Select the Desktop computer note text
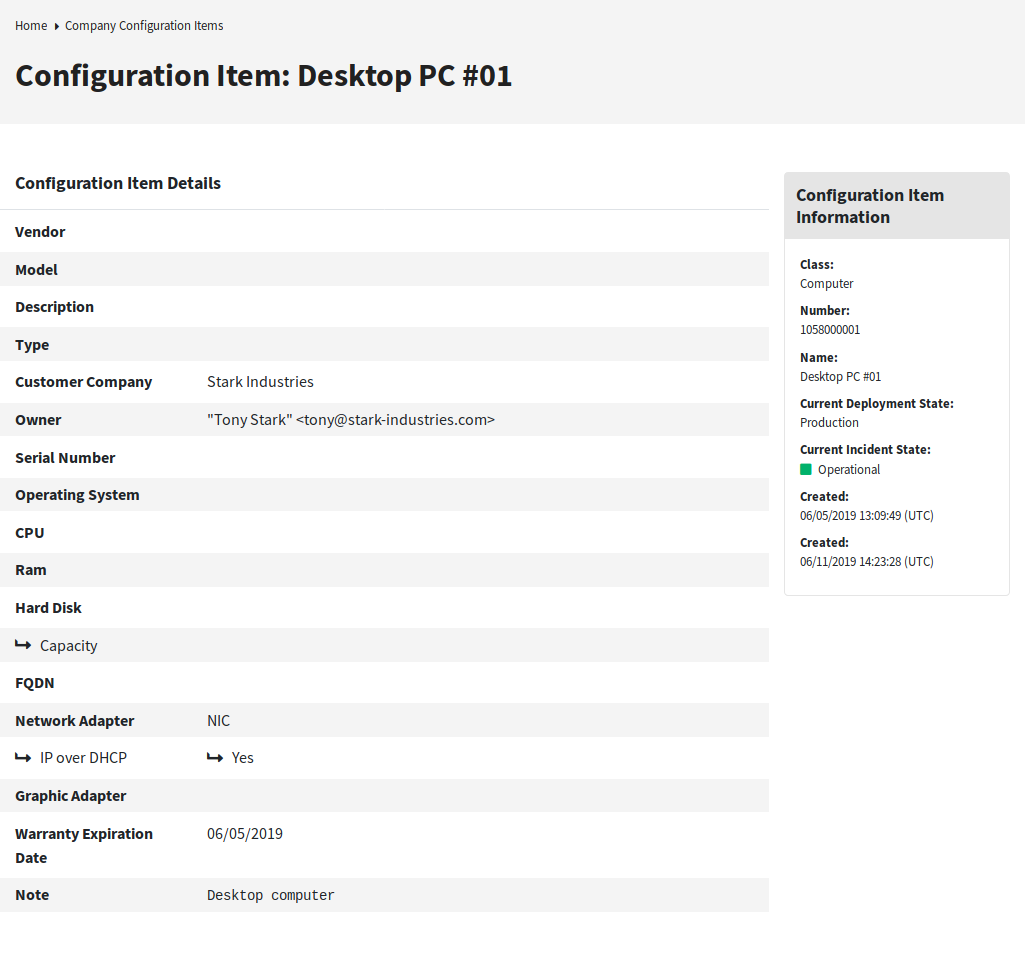The image size is (1025, 963). [271, 895]
